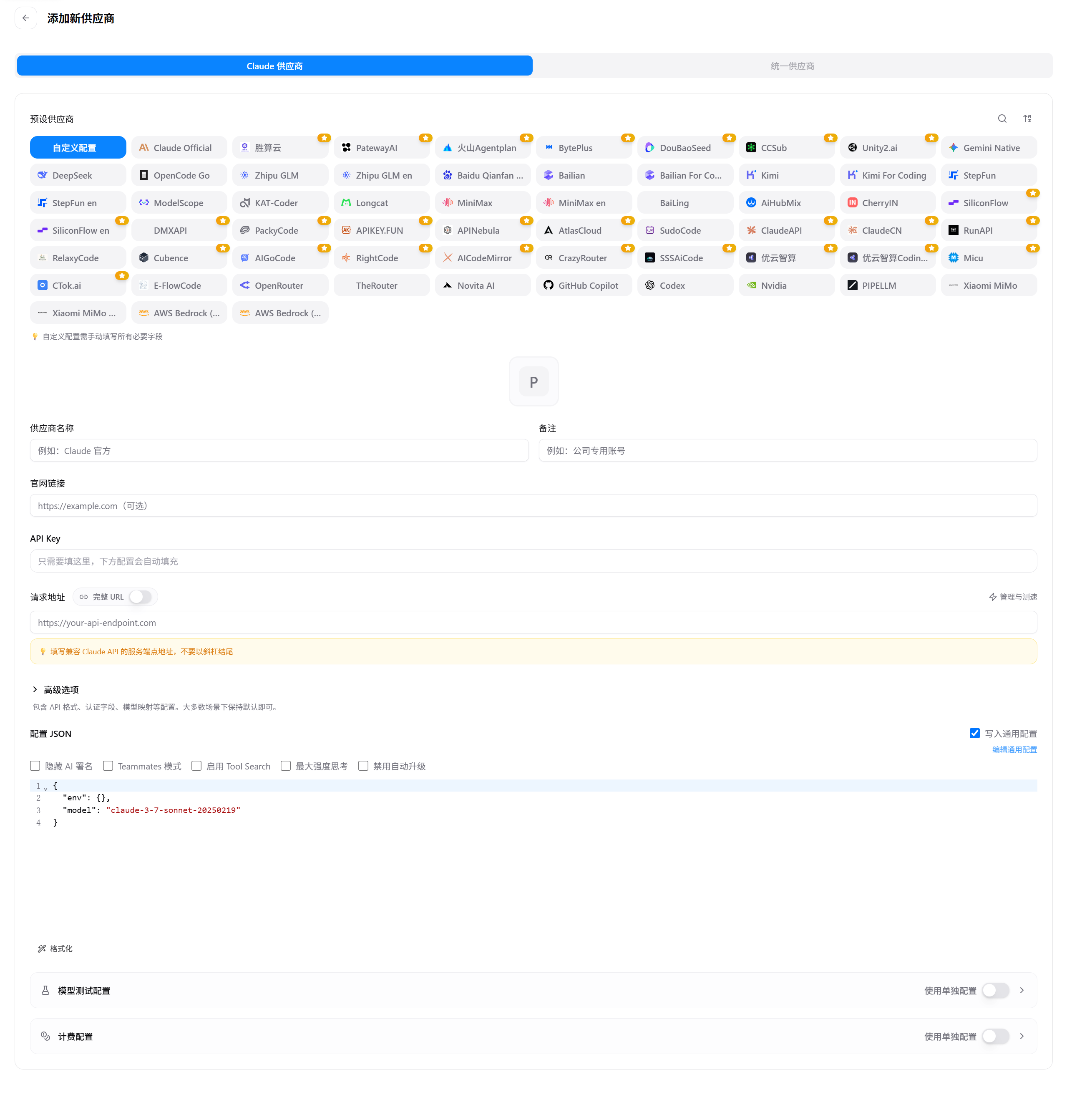The width and height of the screenshot is (1067, 1120).
Task: Enable 启用 Tool Search checkbox
Action: [x=196, y=766]
